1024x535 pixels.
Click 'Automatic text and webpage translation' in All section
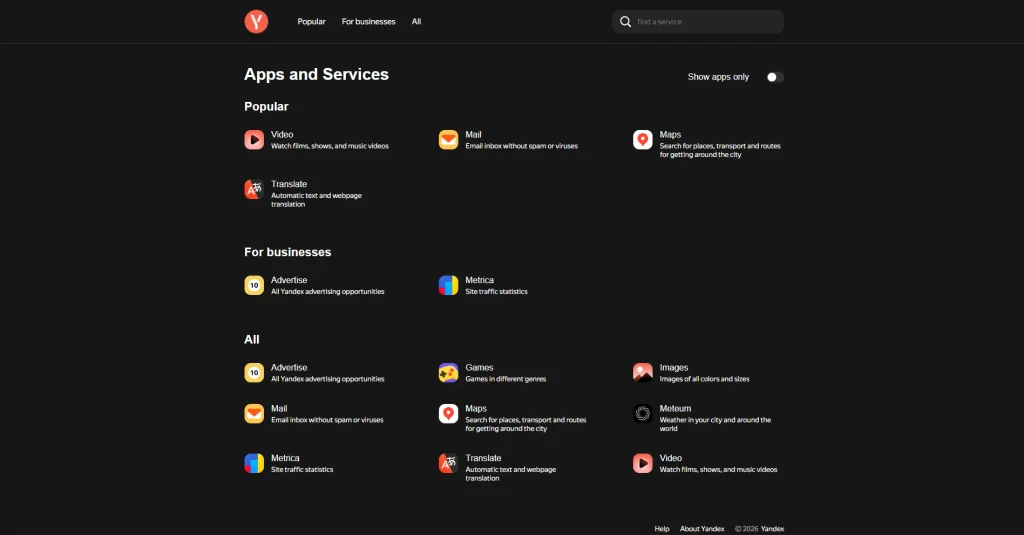click(511, 474)
